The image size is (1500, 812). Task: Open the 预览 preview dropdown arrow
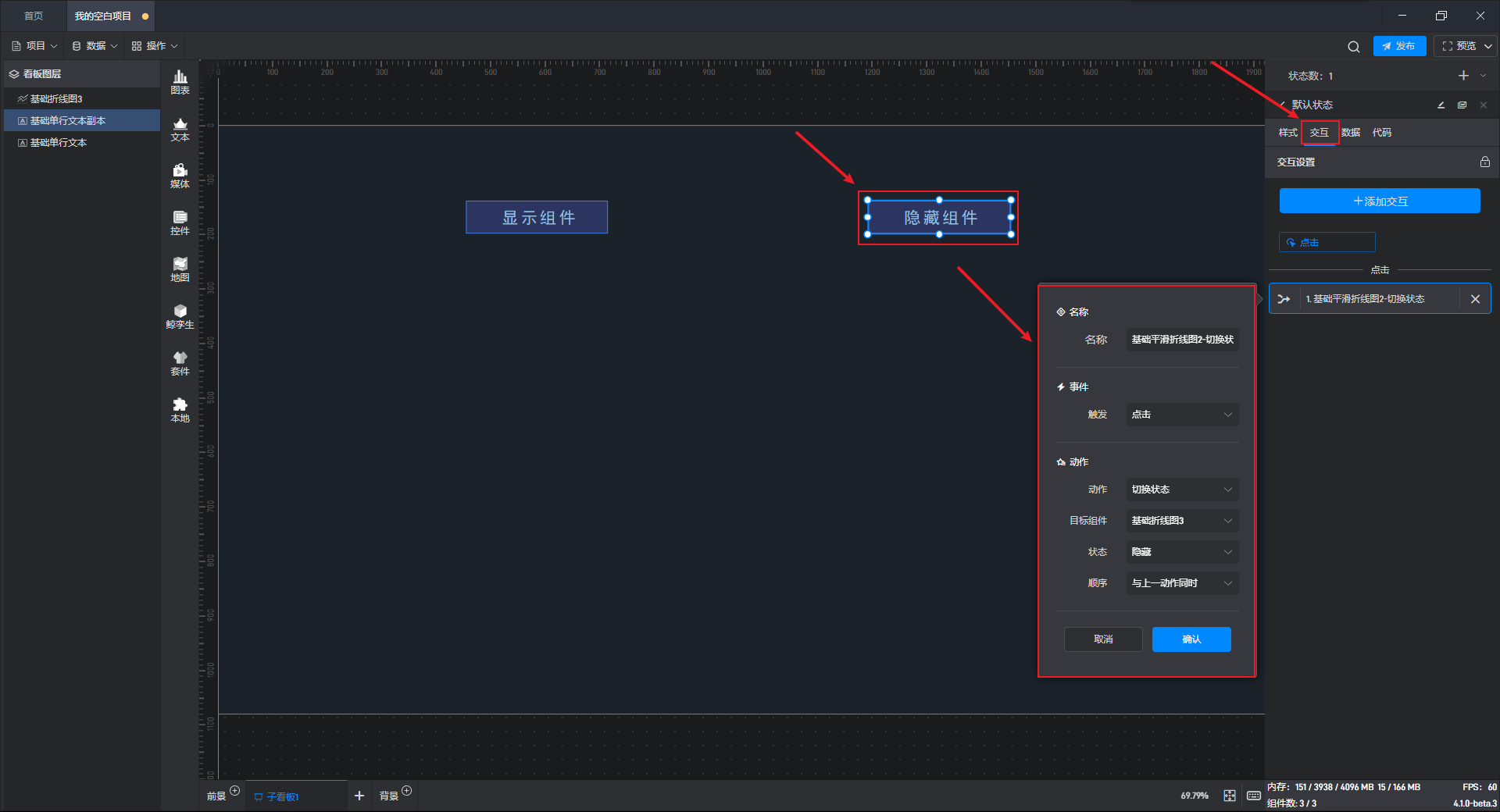[x=1488, y=47]
